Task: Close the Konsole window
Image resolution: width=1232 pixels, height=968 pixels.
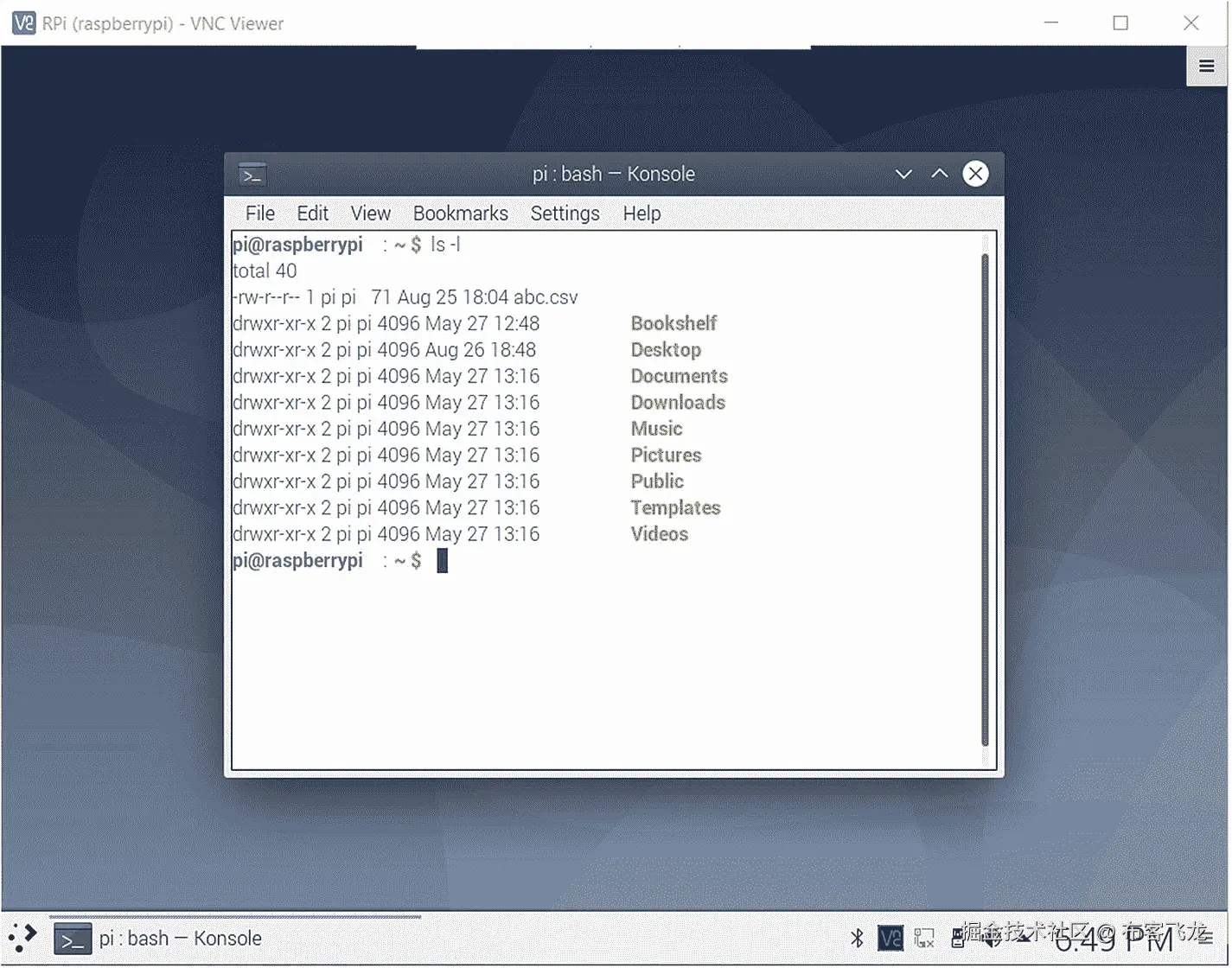Action: (x=976, y=175)
